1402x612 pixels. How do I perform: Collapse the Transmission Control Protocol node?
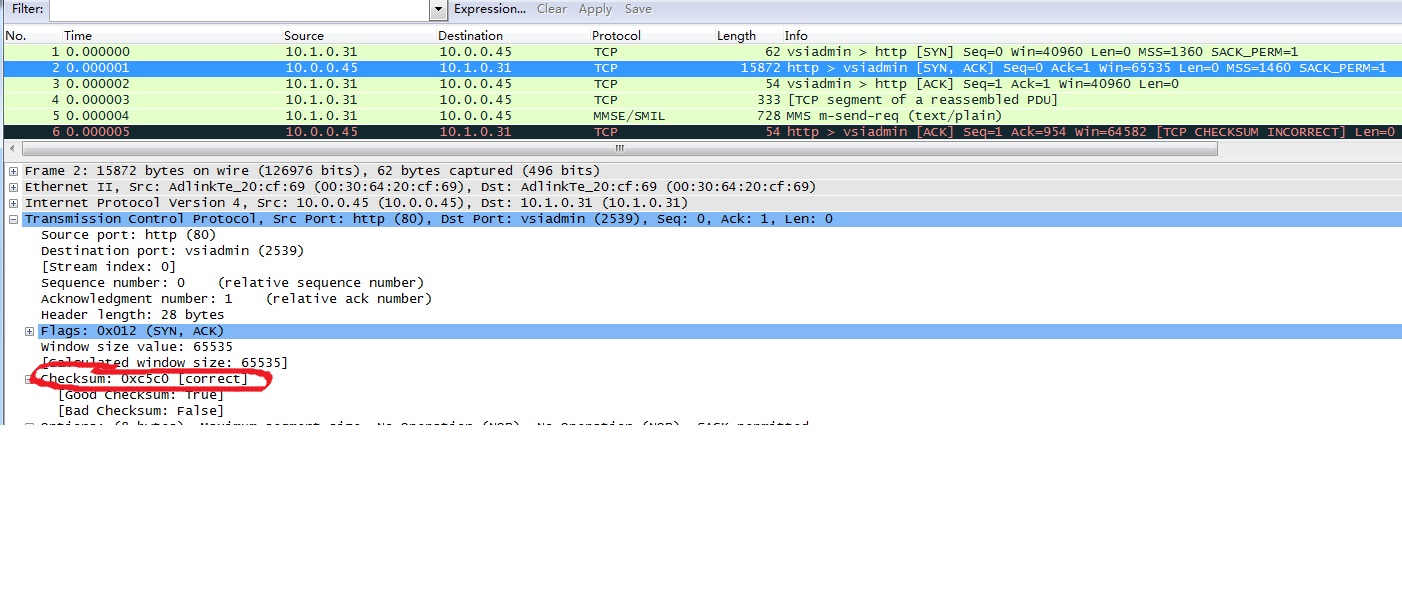(x=13, y=219)
